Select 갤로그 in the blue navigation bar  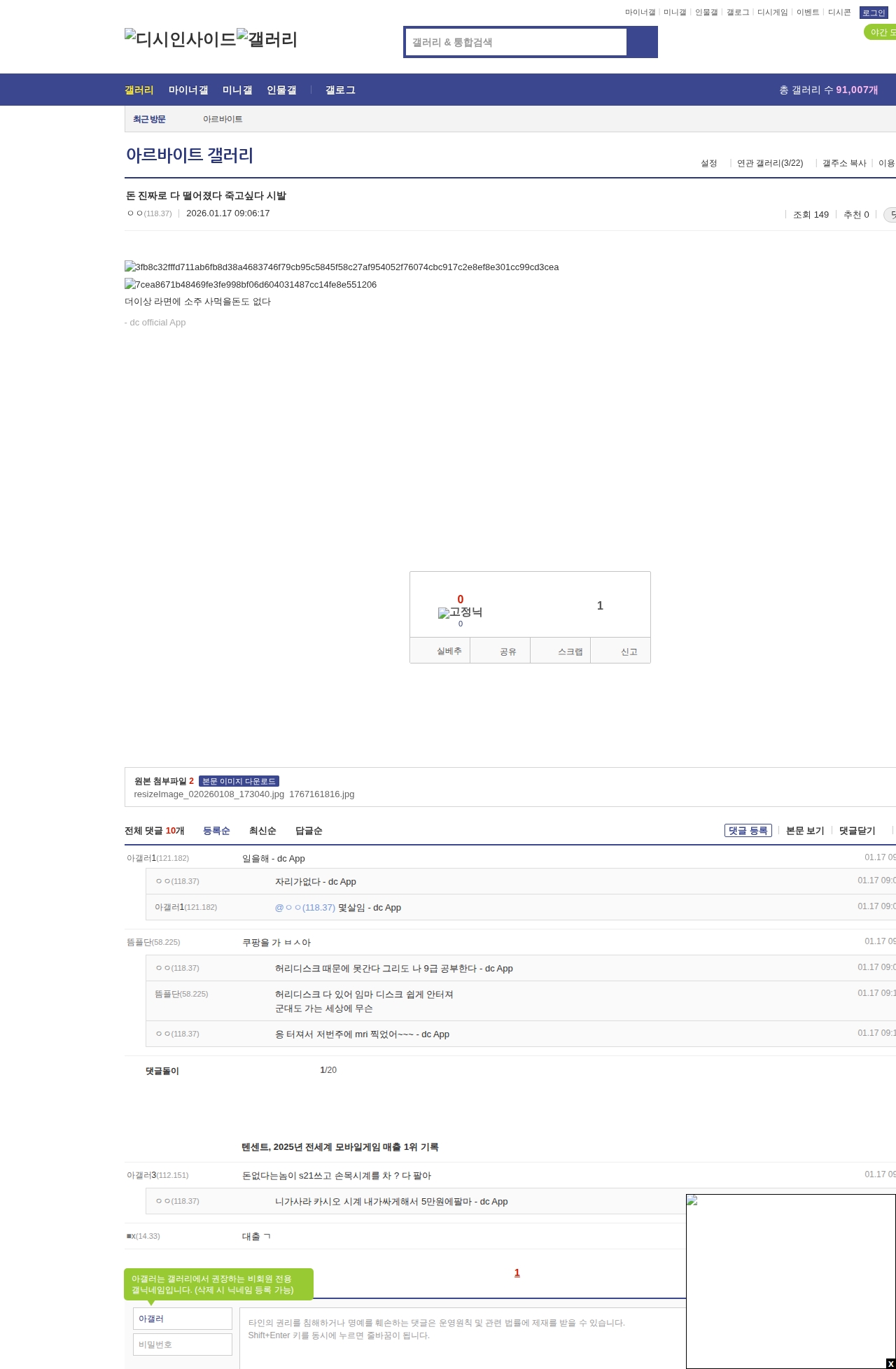point(340,90)
